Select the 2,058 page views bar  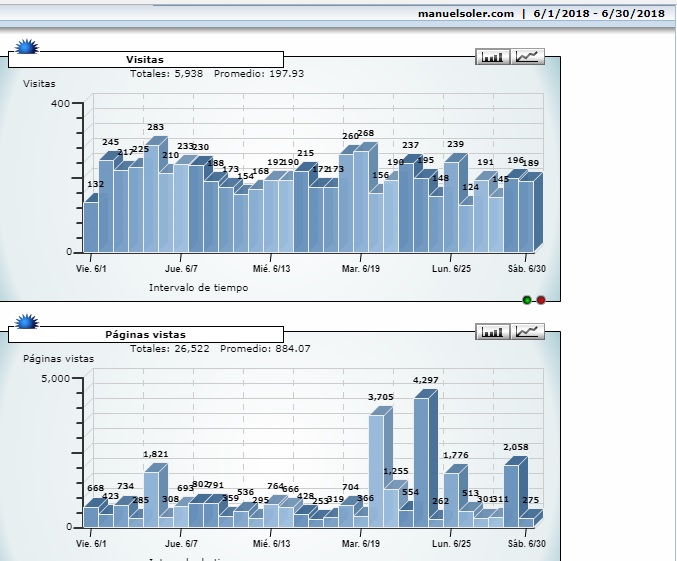point(511,495)
